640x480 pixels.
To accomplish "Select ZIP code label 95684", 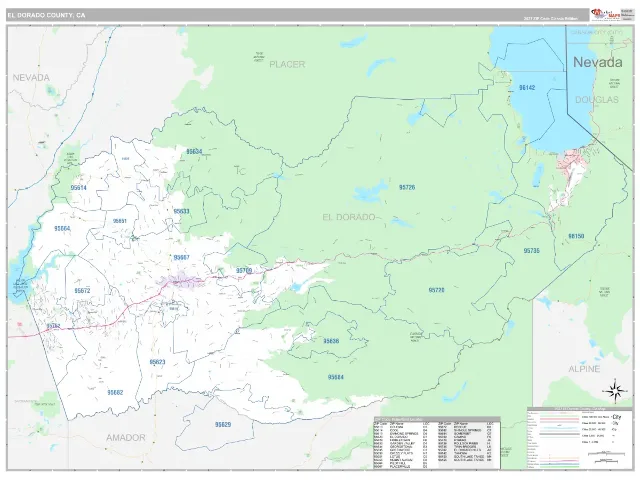I will (336, 377).
